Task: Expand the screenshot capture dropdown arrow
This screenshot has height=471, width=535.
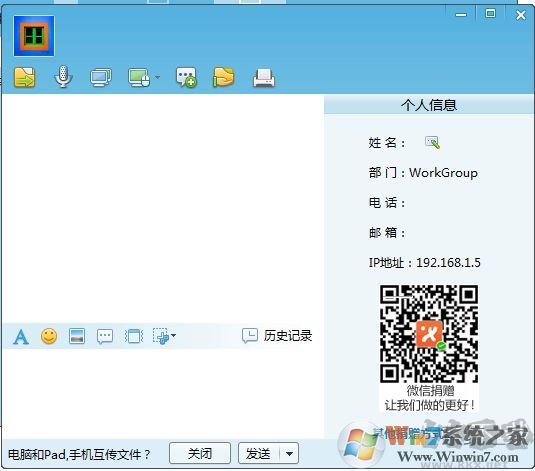Action: point(173,336)
